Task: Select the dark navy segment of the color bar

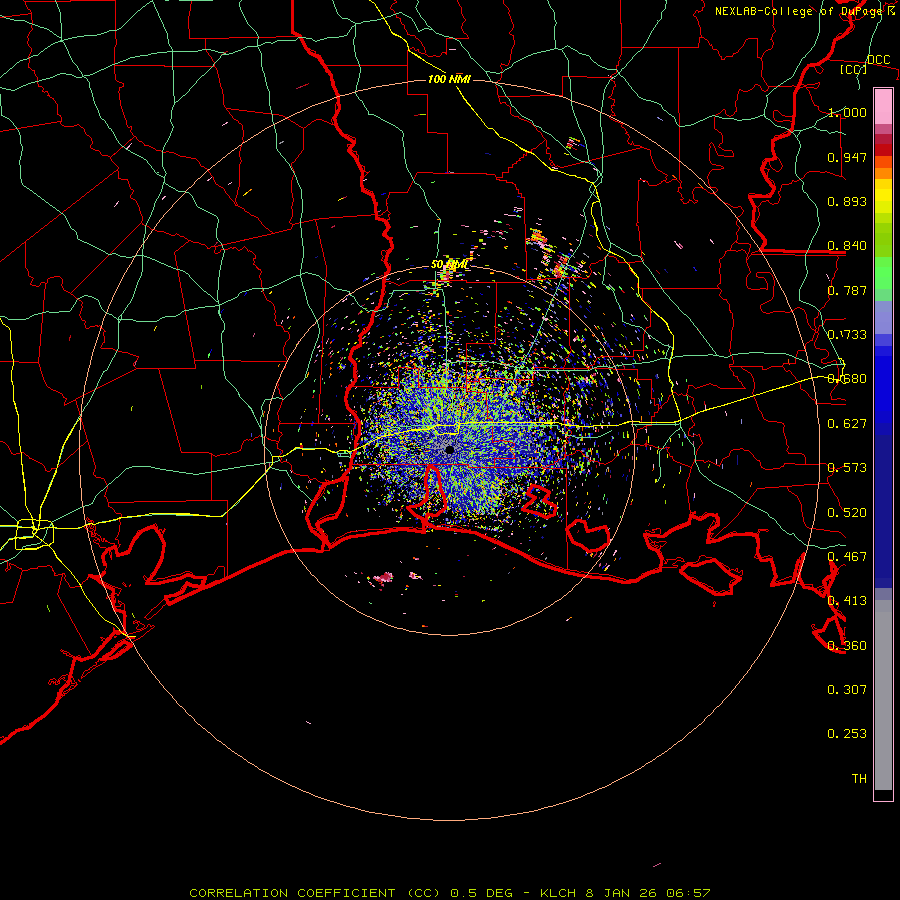Action: point(883,511)
